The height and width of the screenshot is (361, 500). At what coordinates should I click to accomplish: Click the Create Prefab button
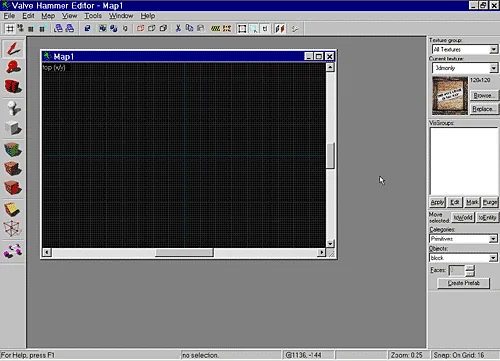tap(463, 283)
